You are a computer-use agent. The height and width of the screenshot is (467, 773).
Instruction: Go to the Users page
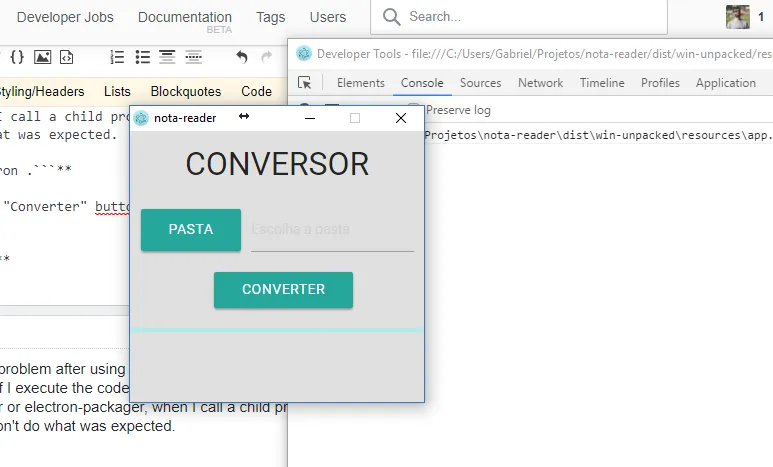(328, 17)
